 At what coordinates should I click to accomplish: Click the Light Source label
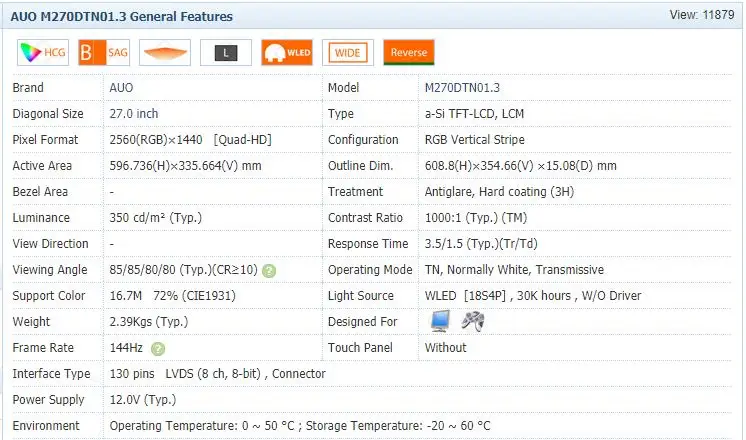[x=361, y=296]
